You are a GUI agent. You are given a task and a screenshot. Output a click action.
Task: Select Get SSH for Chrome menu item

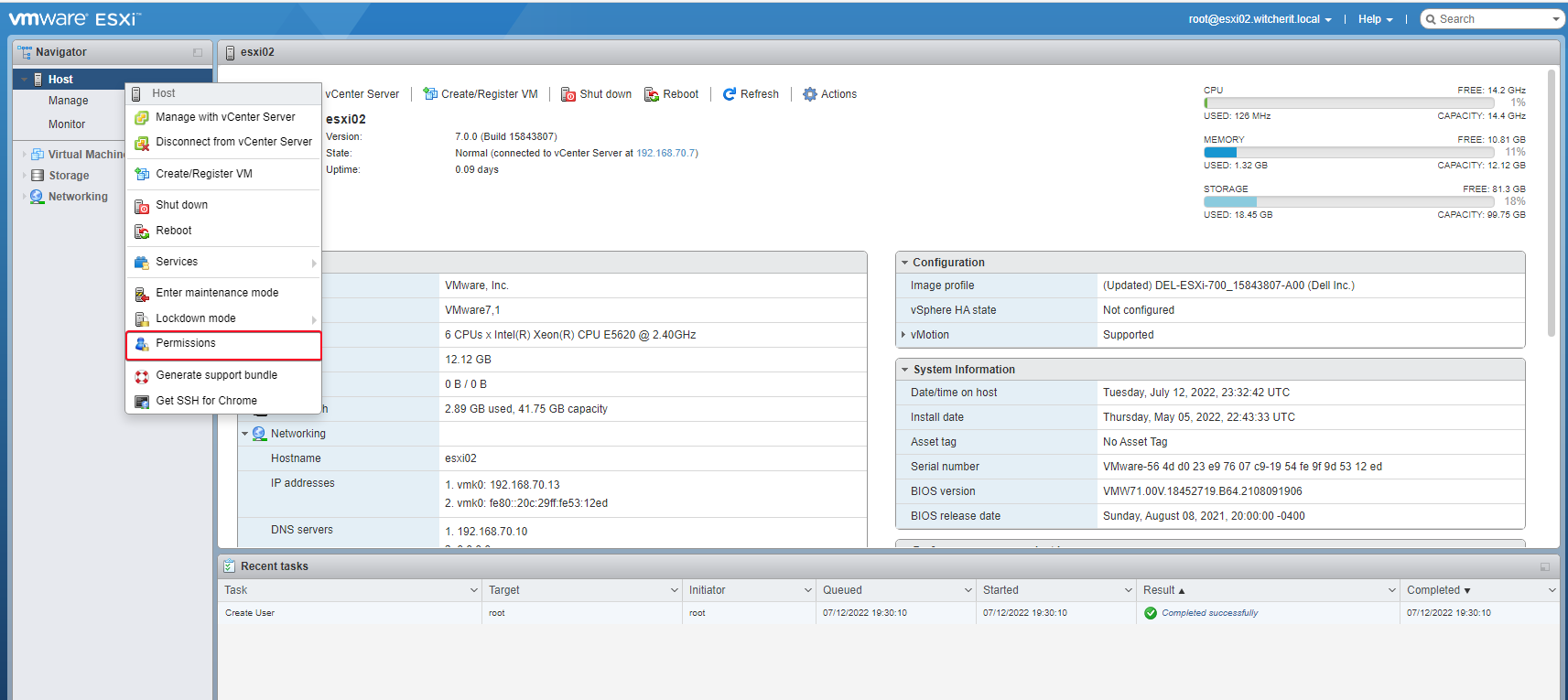pyautogui.click(x=223, y=401)
